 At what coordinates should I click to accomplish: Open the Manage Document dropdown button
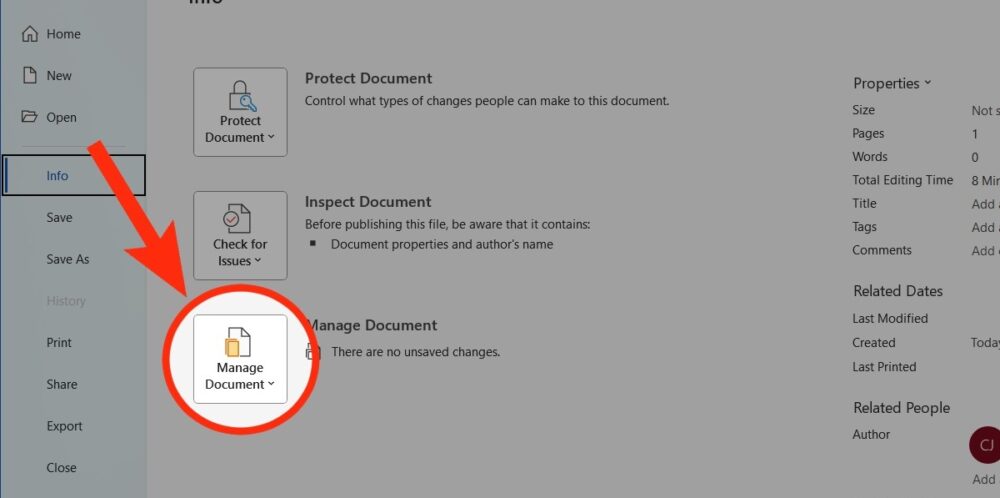[240, 359]
